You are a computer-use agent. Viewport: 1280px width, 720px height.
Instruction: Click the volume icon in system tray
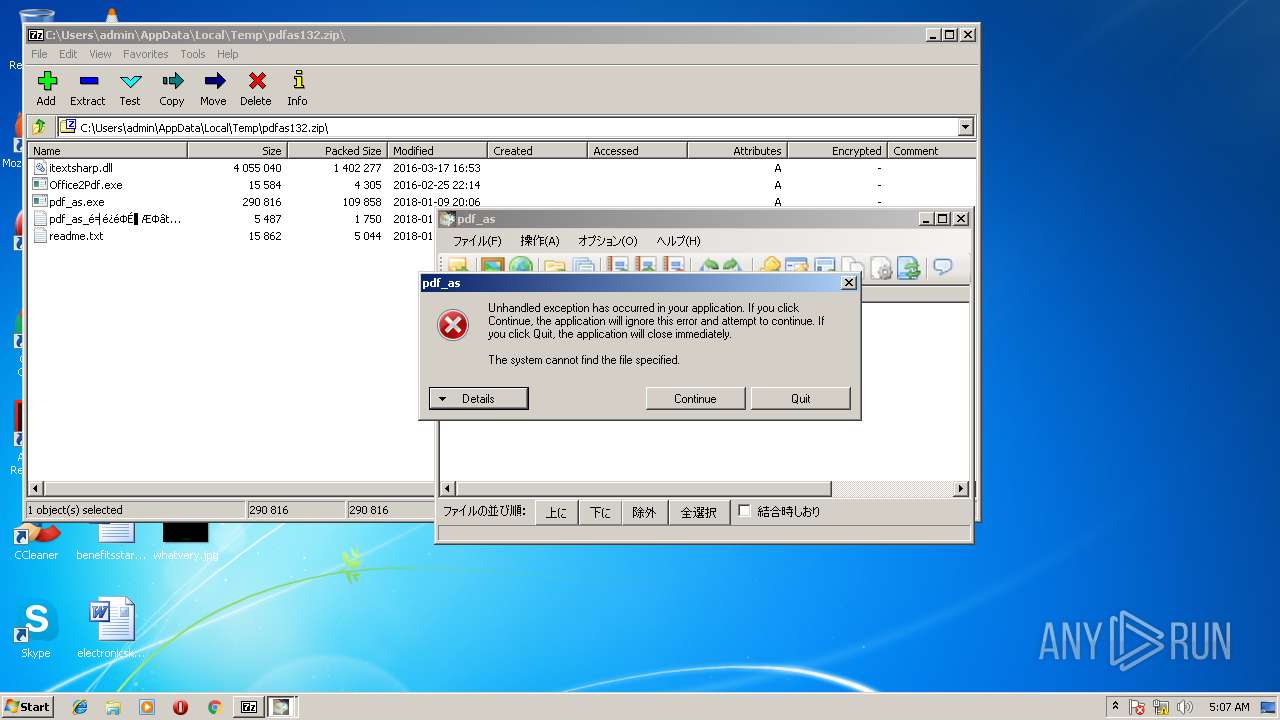[x=1185, y=707]
